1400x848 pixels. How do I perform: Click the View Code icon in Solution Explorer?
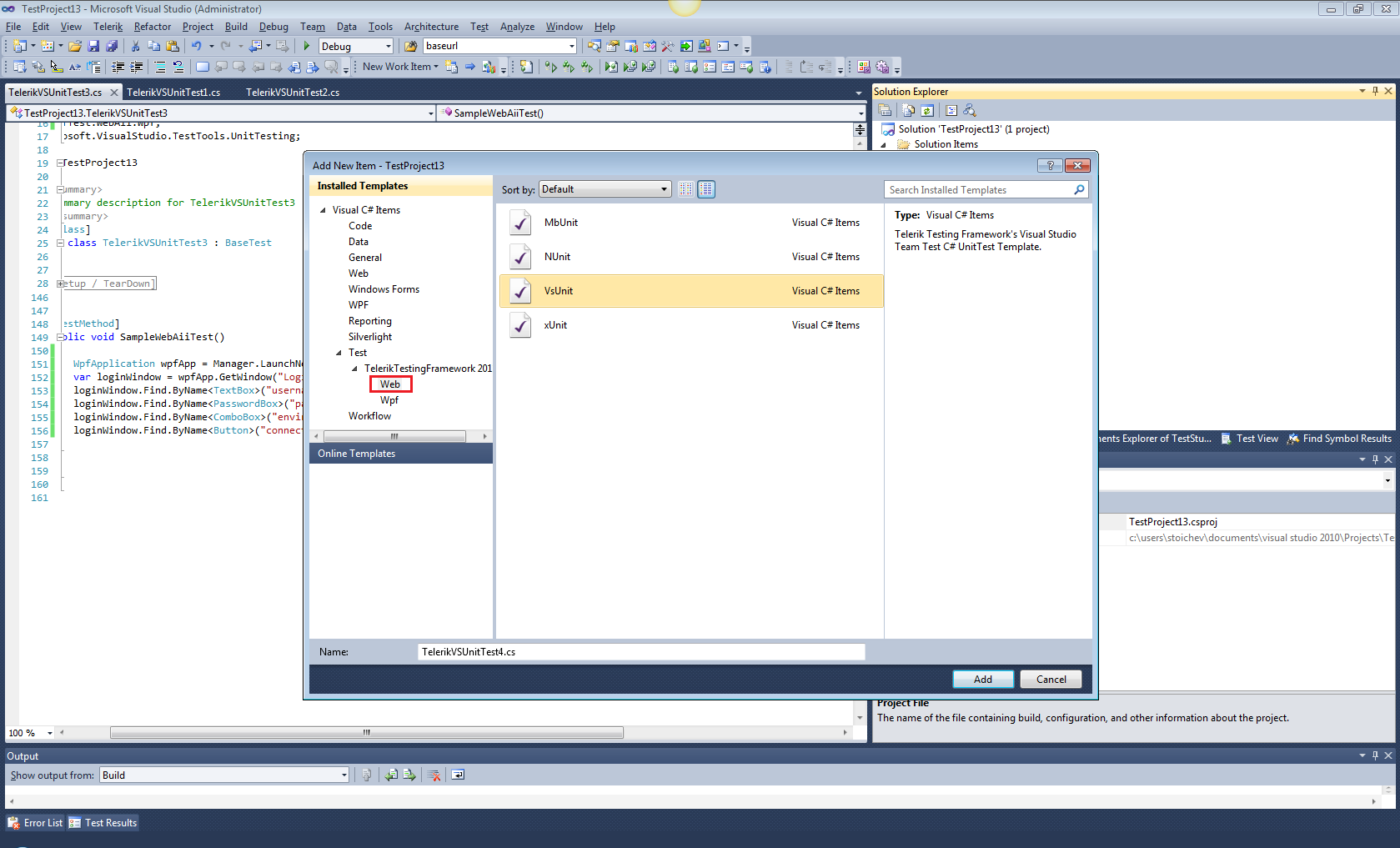[951, 110]
